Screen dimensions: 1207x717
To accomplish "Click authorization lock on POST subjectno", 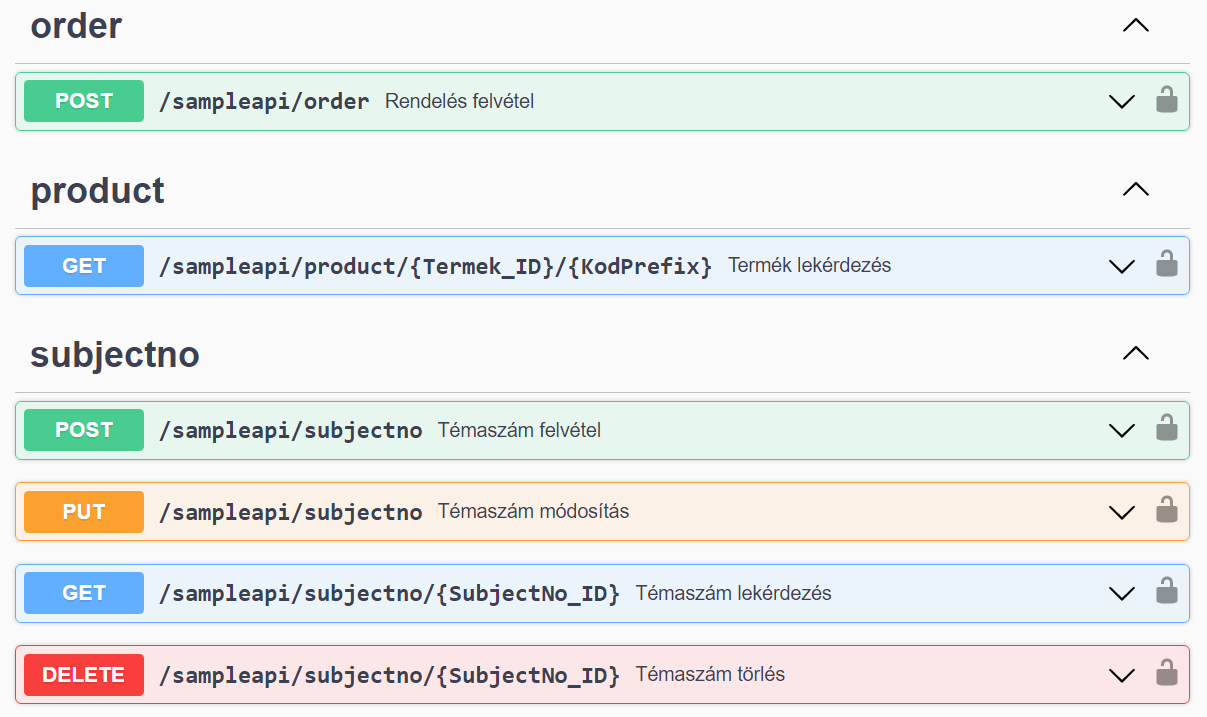I will click(1166, 429).
